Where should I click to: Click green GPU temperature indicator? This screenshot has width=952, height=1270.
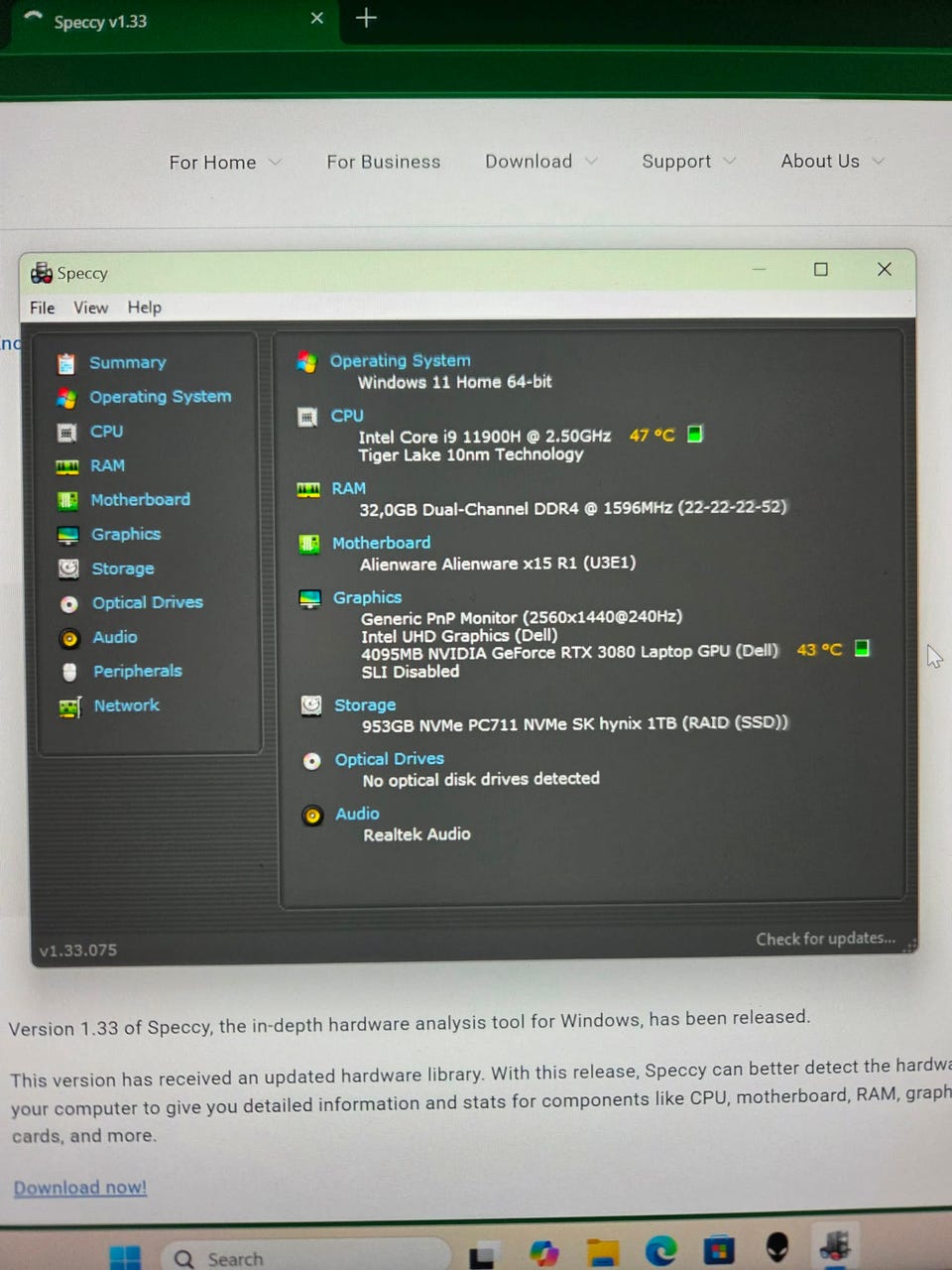[862, 648]
